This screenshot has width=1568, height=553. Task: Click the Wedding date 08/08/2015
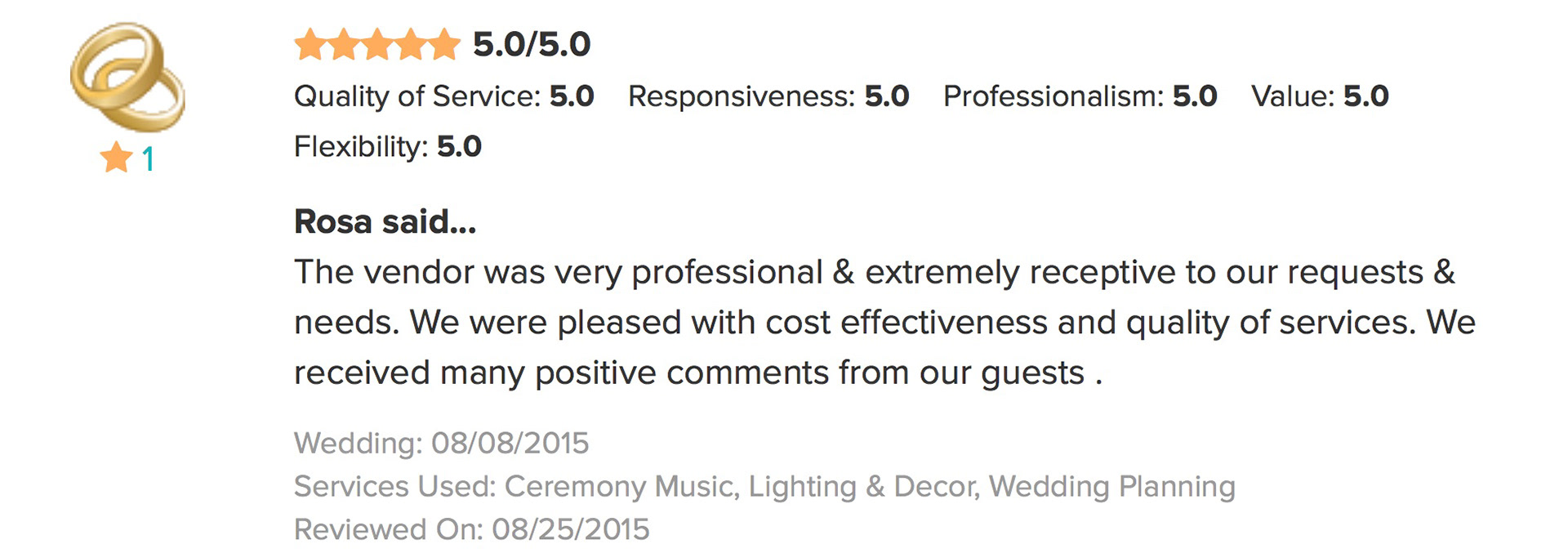[510, 444]
